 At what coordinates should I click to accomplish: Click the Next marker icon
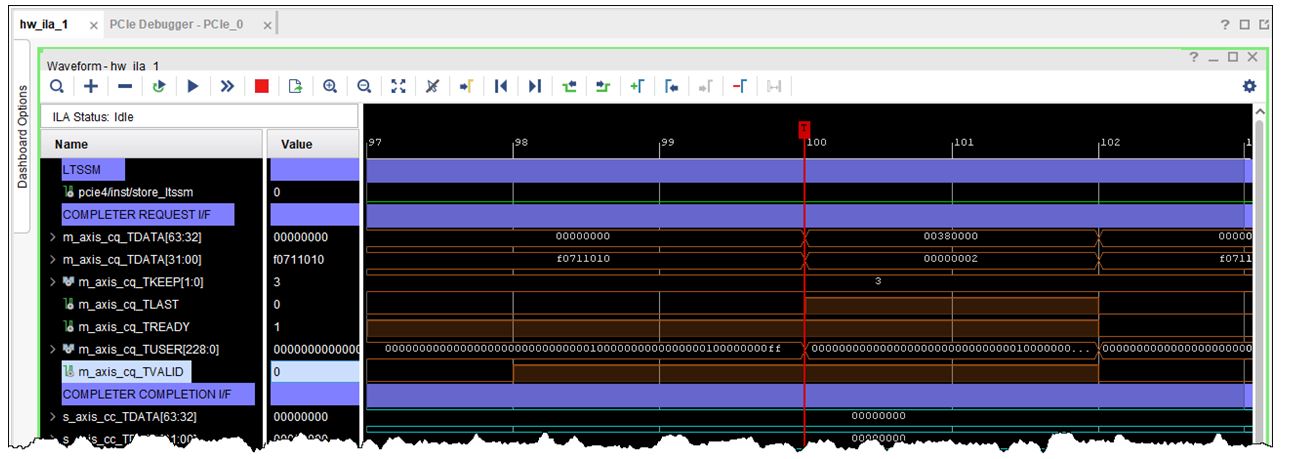(705, 86)
